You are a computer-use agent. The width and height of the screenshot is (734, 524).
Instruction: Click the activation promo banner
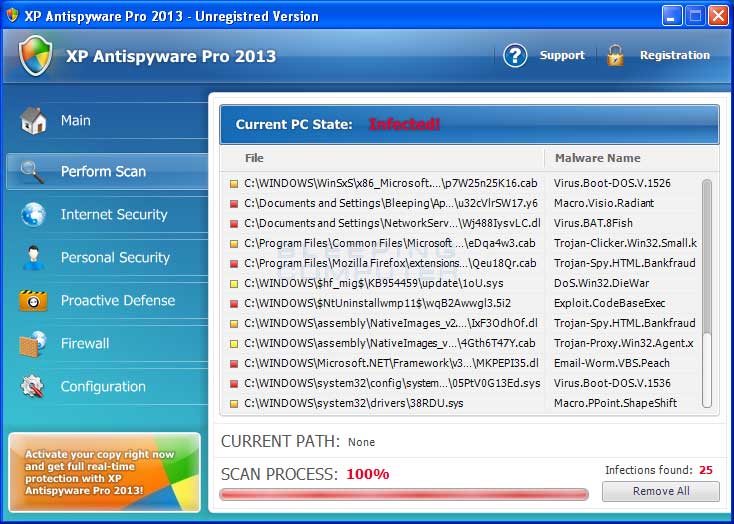pyautogui.click(x=104, y=472)
